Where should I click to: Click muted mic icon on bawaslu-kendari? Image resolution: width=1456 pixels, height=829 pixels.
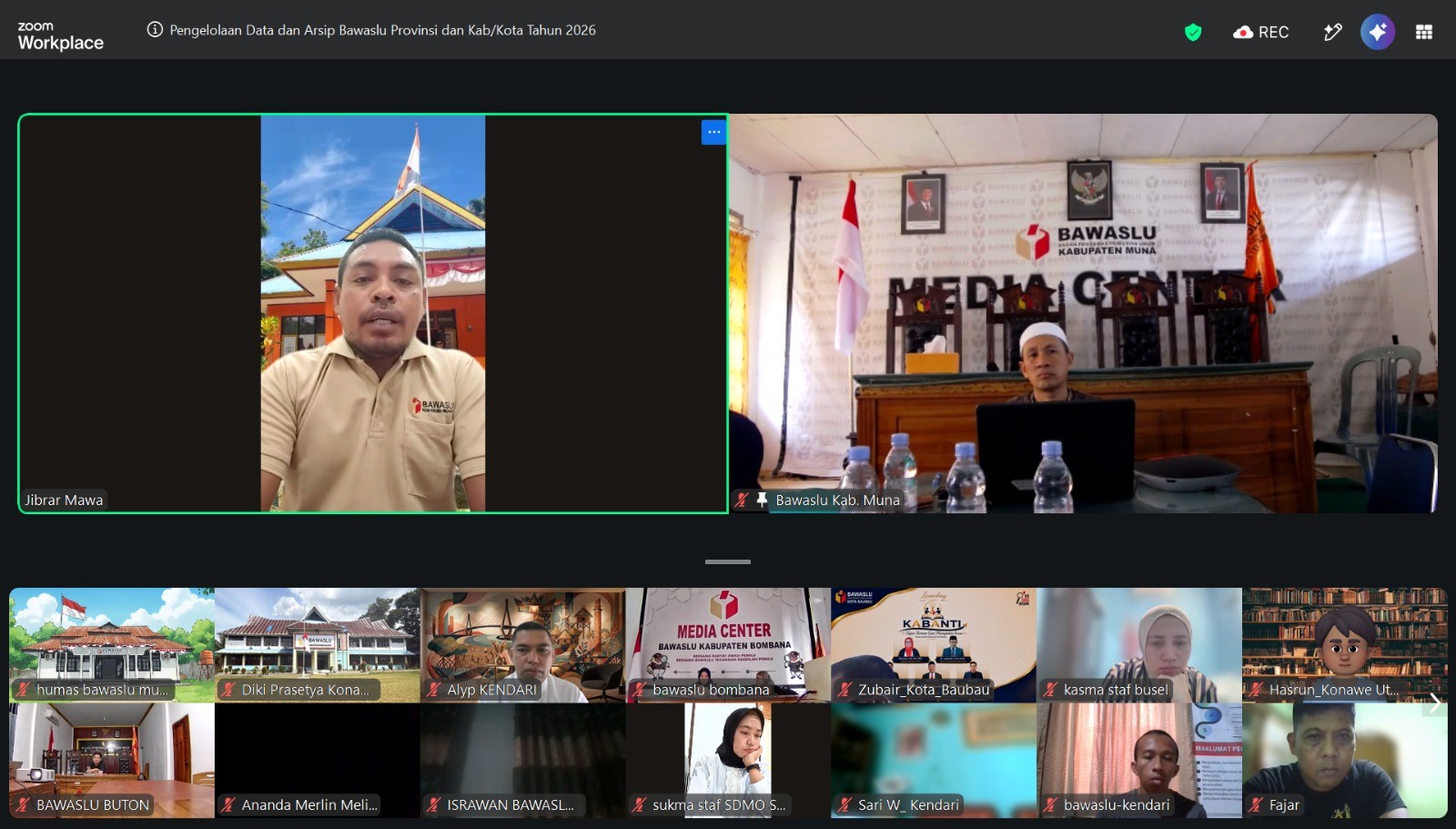(1051, 804)
